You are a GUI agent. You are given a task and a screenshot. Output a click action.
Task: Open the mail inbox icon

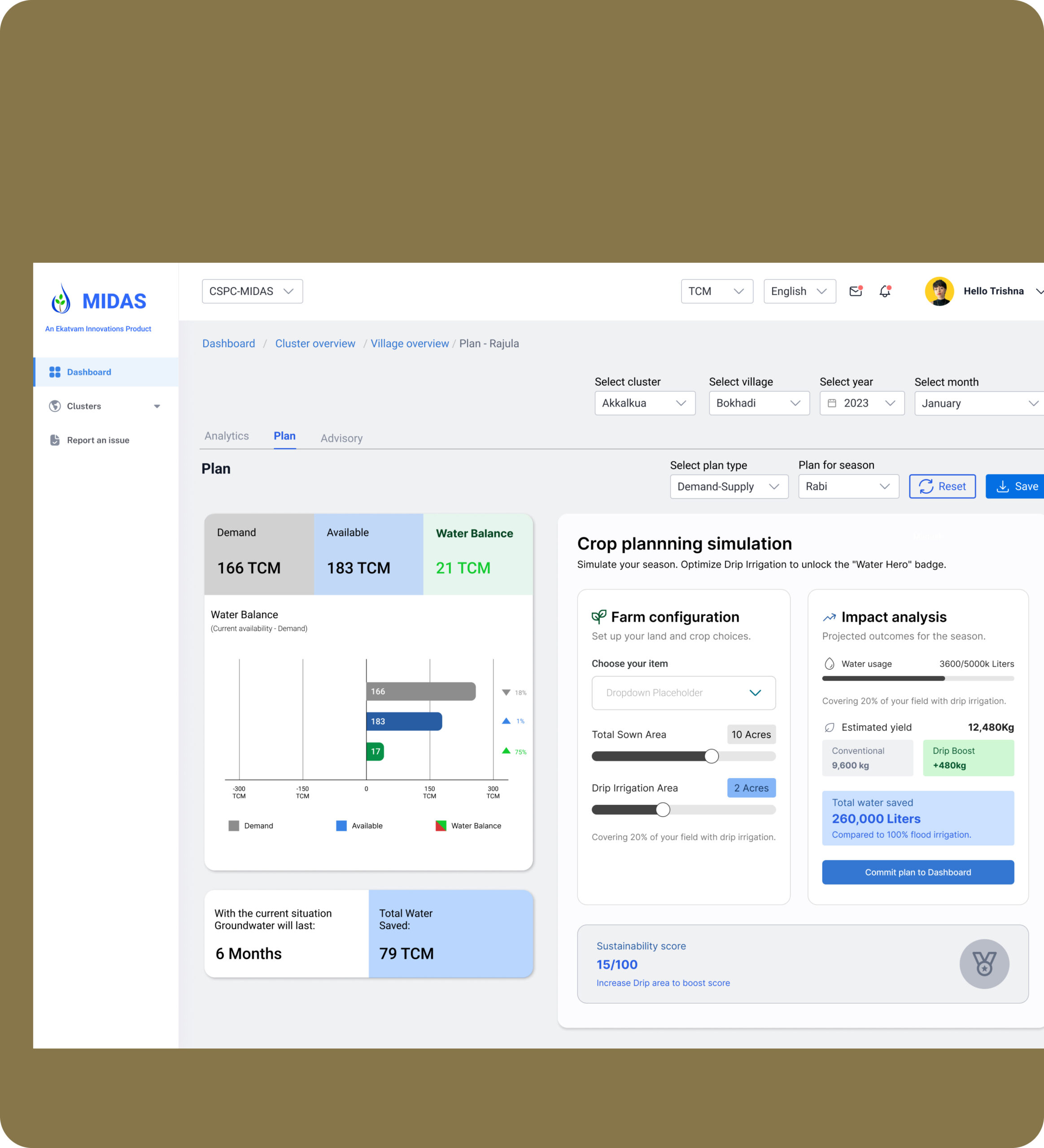pos(856,291)
